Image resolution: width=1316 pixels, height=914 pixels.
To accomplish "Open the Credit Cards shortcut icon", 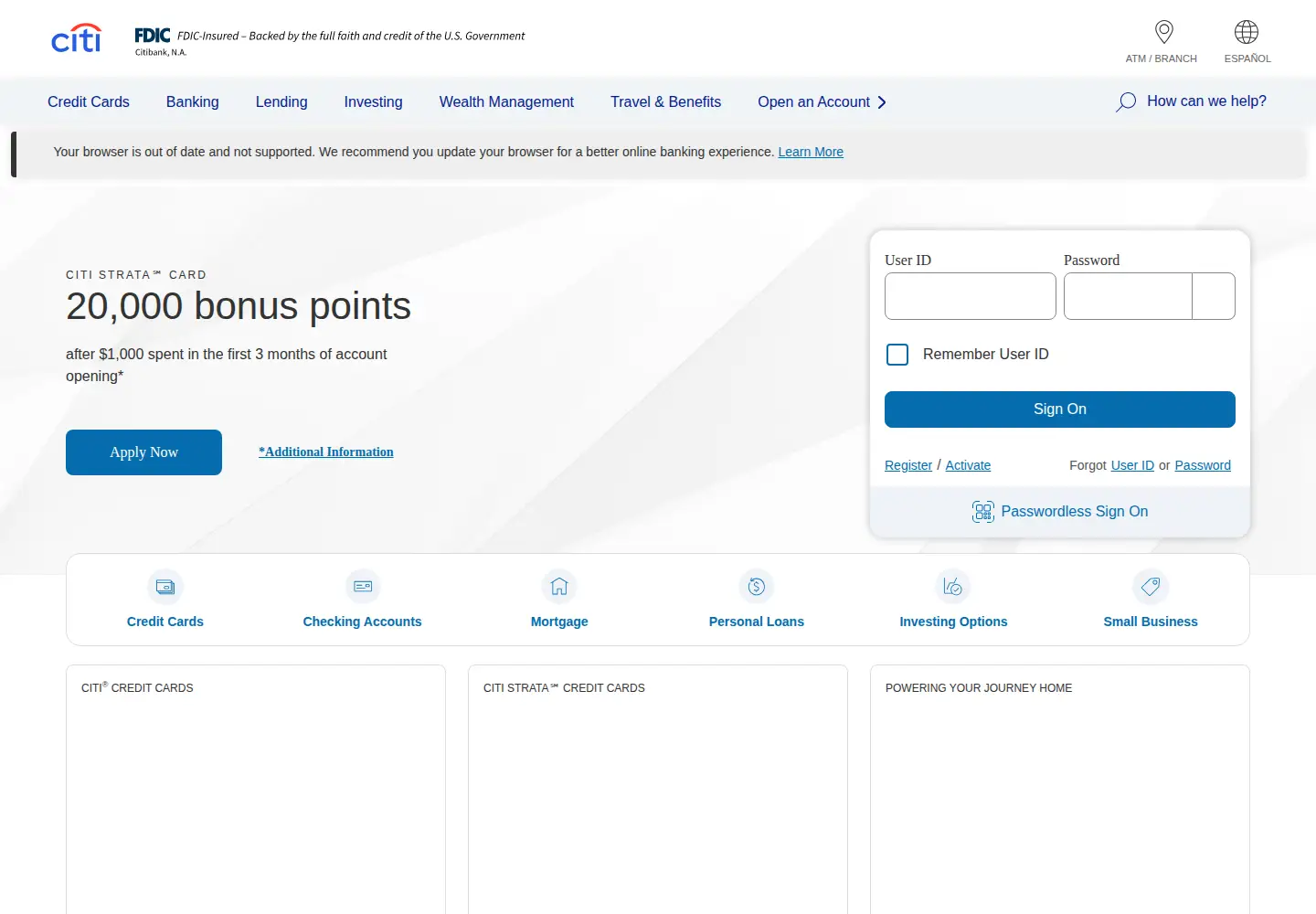I will tap(165, 587).
